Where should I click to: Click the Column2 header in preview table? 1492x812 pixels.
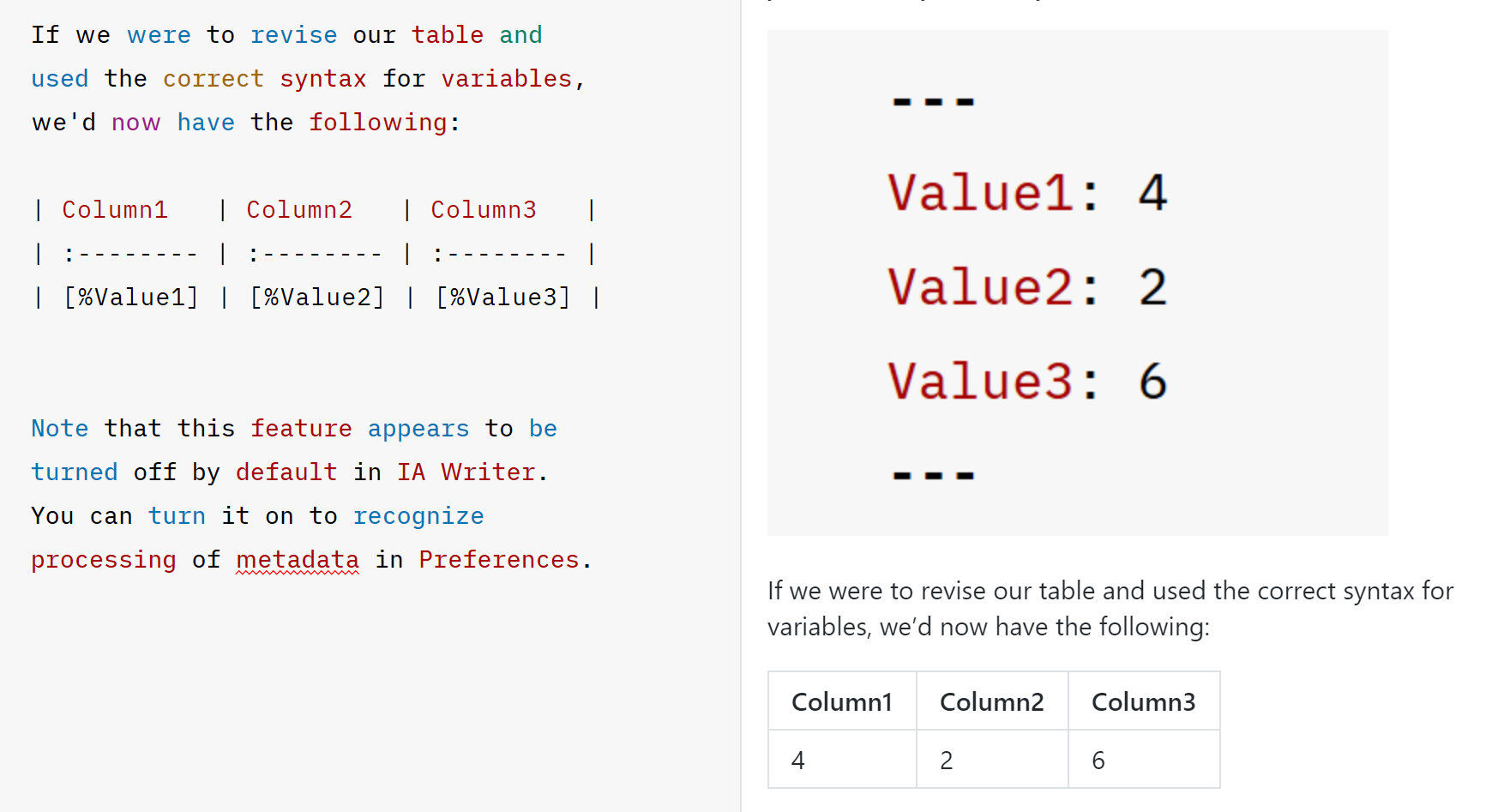[x=992, y=701]
